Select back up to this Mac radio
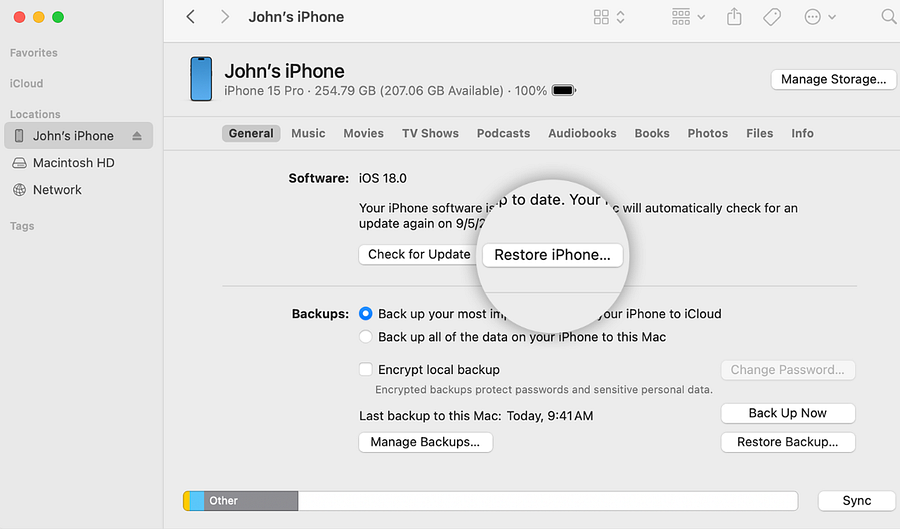The image size is (900, 529). [x=366, y=337]
